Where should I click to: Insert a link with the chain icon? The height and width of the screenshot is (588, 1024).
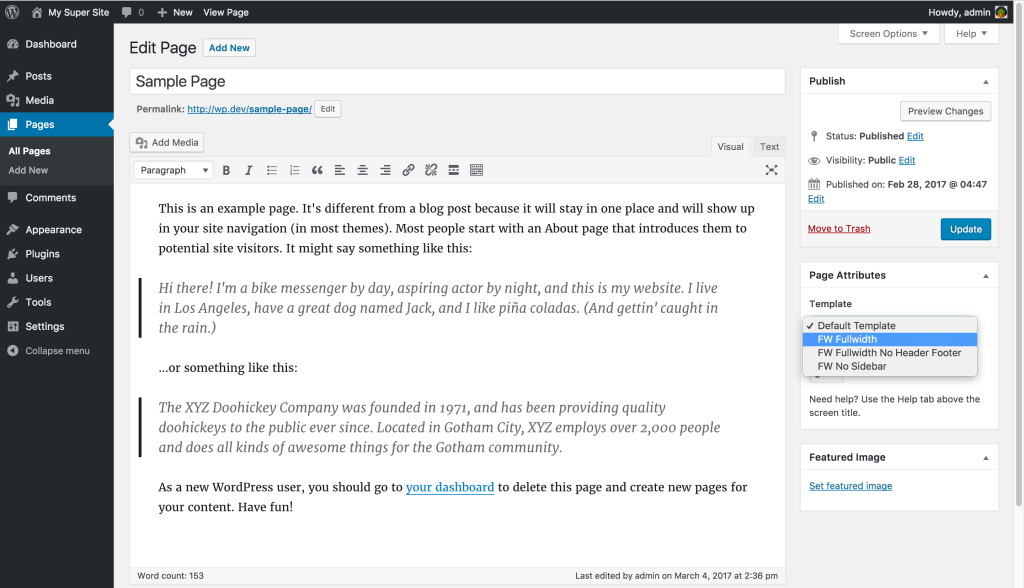click(x=408, y=170)
